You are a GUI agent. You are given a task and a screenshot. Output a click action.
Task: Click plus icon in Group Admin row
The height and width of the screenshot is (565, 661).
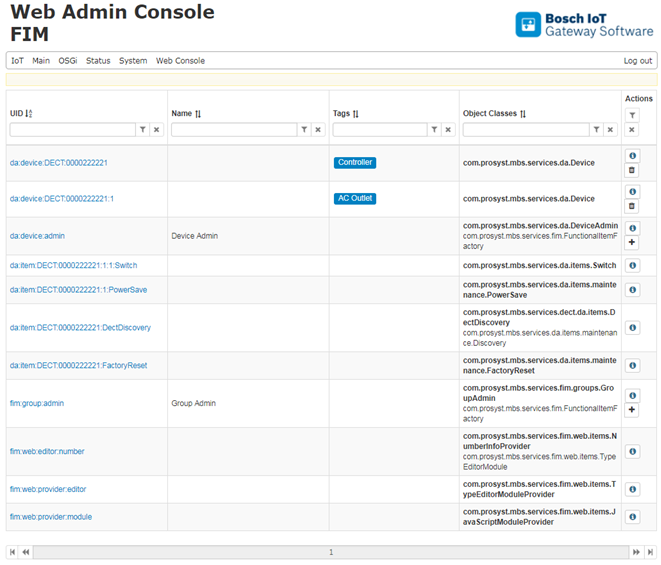coord(632,410)
